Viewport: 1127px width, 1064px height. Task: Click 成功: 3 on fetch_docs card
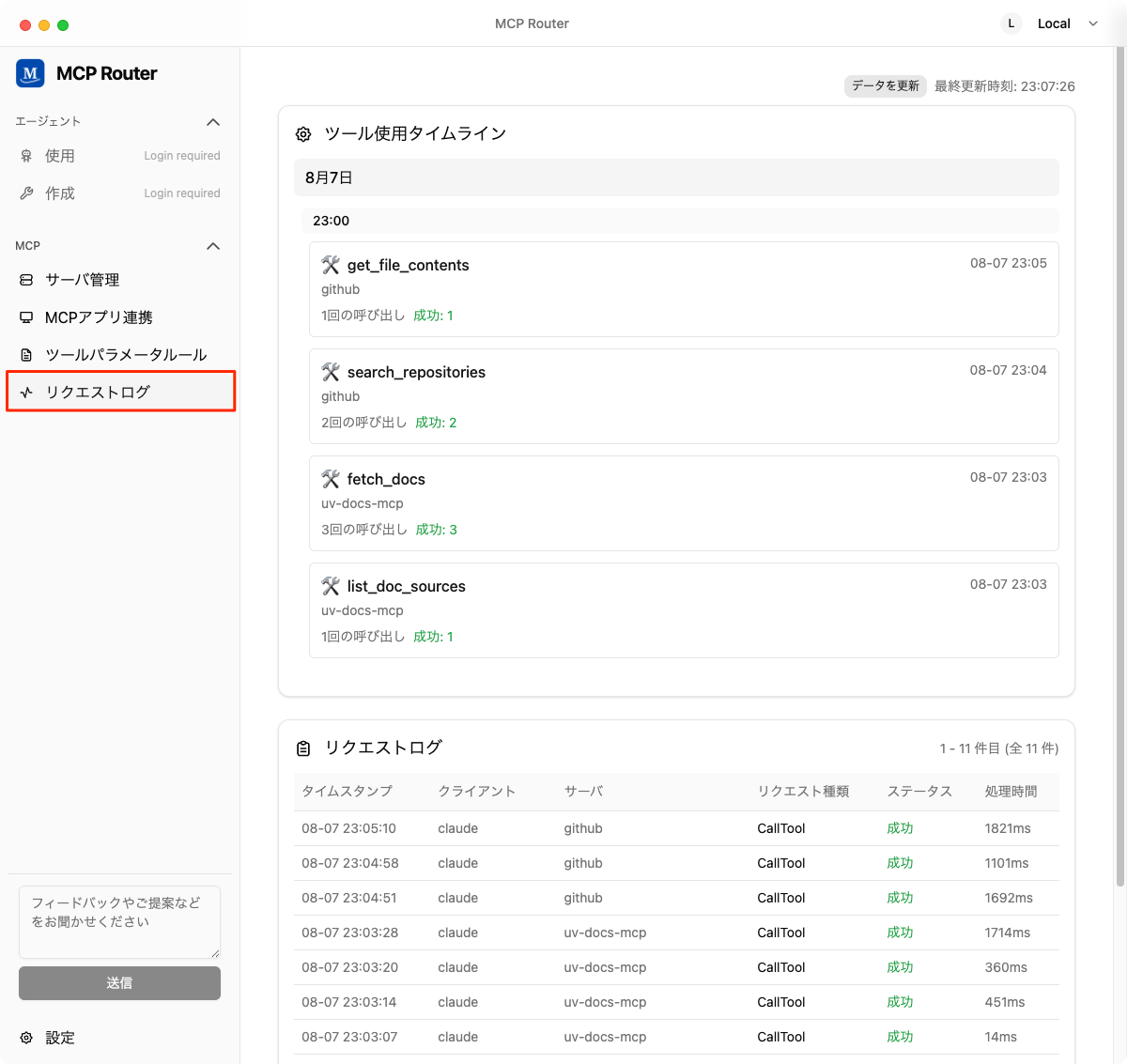(x=436, y=530)
